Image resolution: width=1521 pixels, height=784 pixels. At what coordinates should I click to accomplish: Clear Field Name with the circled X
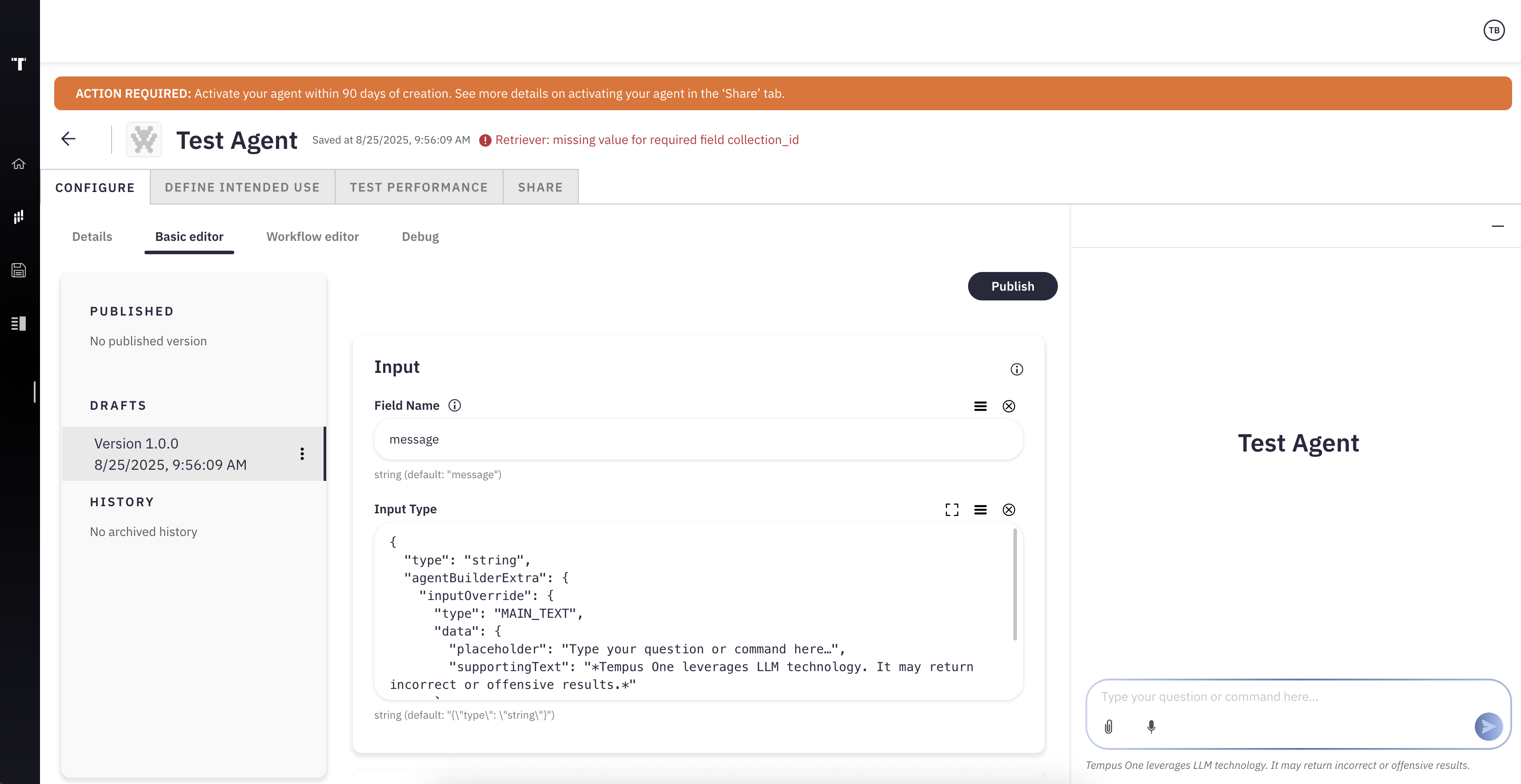click(x=1009, y=406)
